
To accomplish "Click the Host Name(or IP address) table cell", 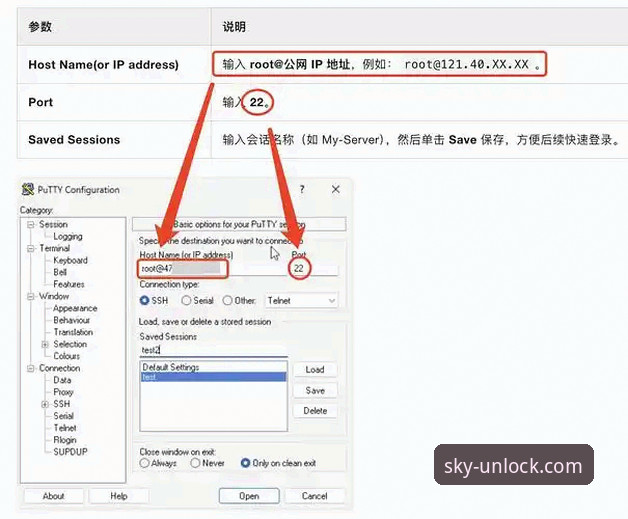I will click(114, 64).
